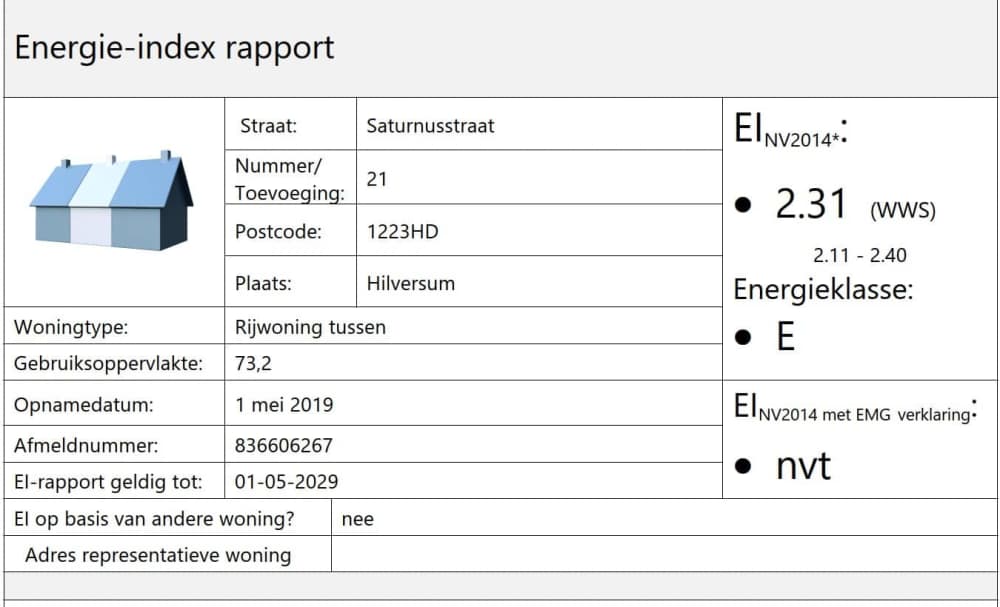
Task: Click 'EI NV2014 met EMG verklaring' heading
Action: (855, 408)
